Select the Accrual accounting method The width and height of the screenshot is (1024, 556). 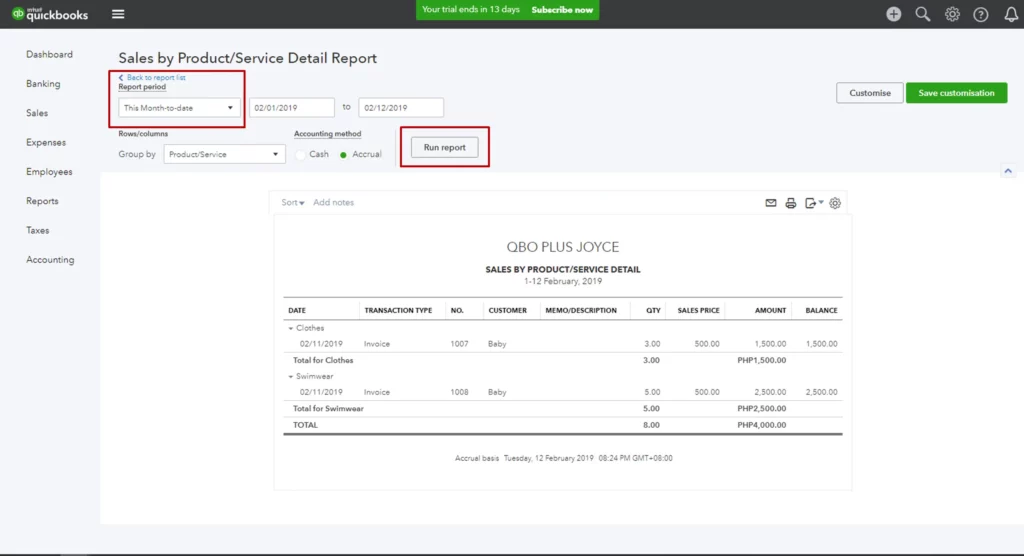[344, 155]
